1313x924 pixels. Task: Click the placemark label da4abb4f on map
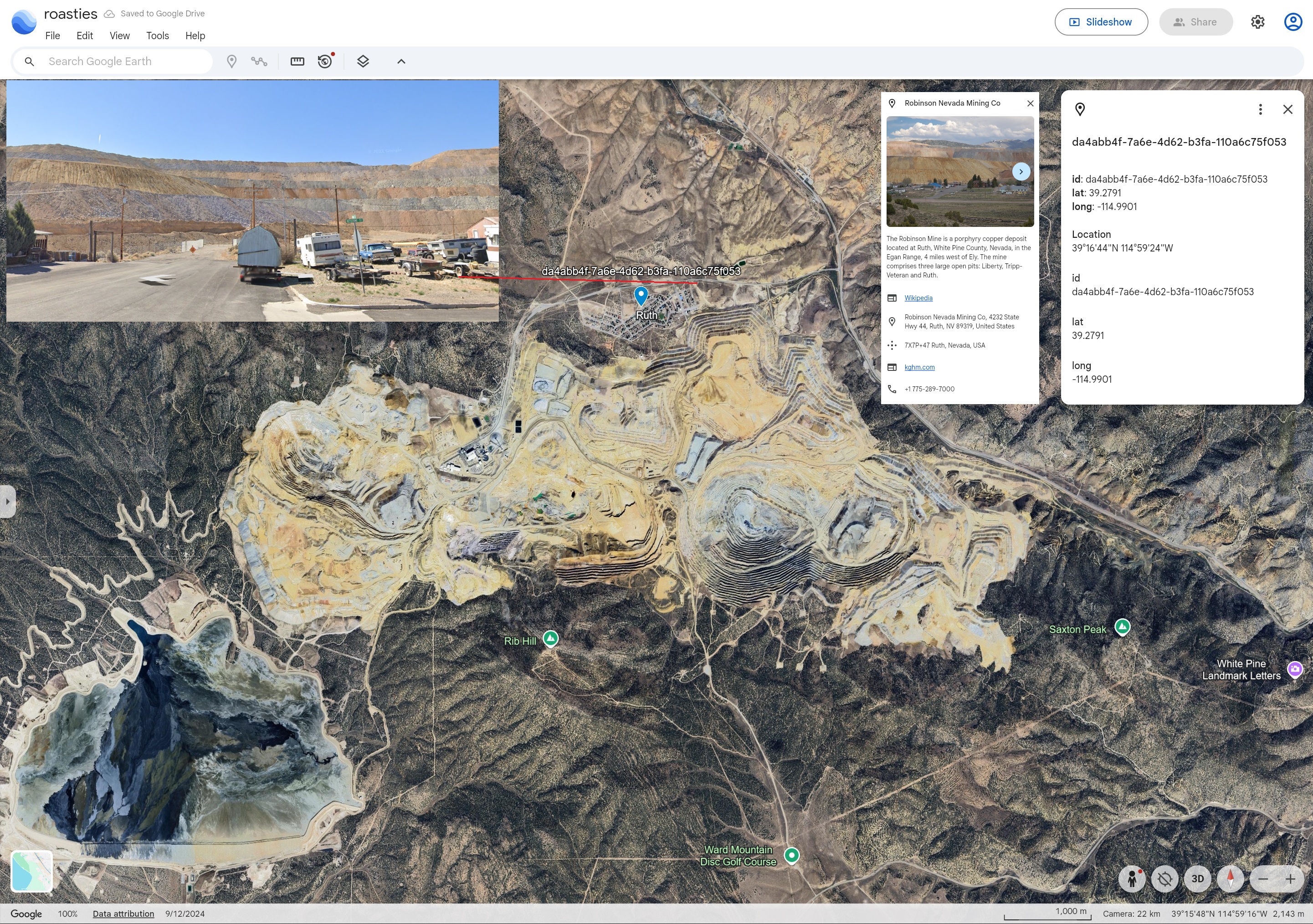[641, 271]
